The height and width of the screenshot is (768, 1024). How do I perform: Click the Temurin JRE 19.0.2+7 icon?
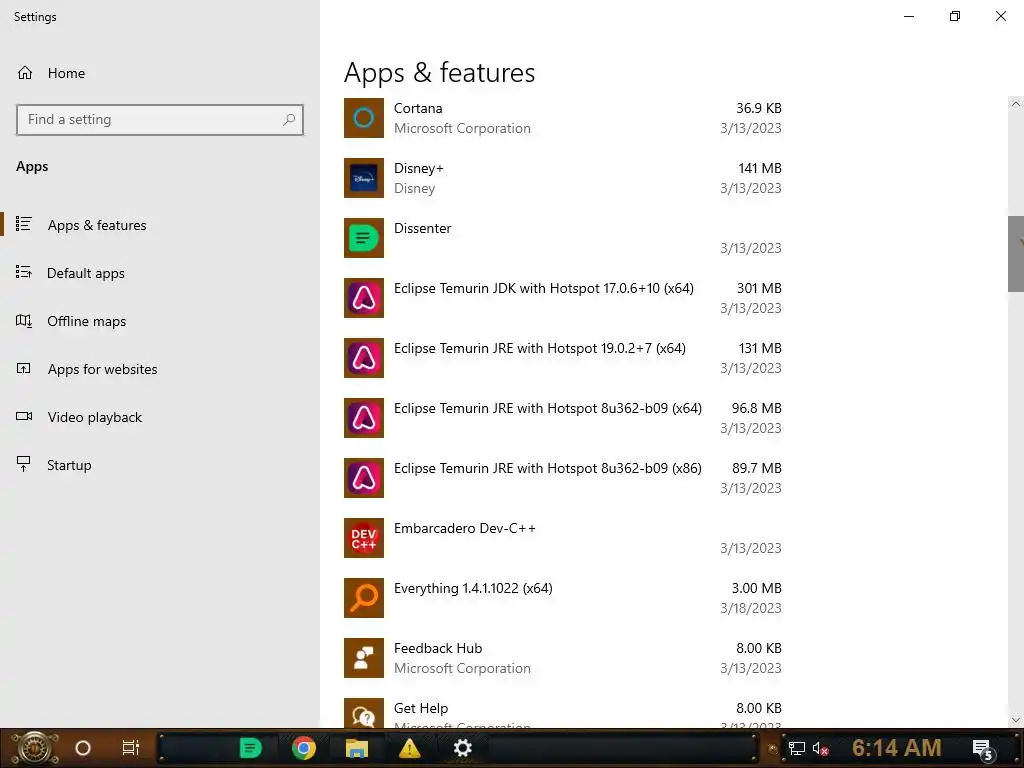[x=364, y=359]
